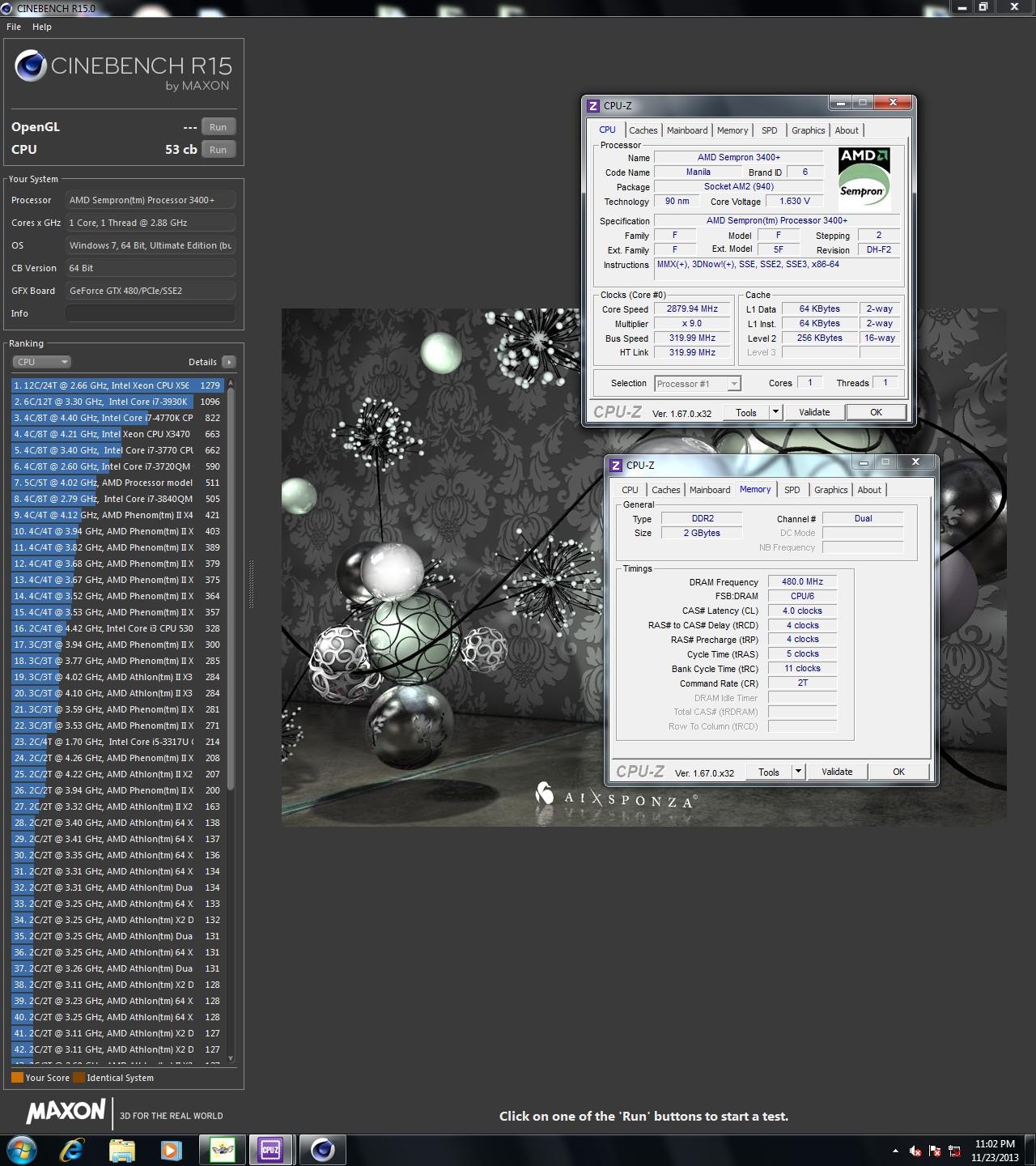Open About tab in upper CPU-Z window
1036x1166 pixels.
pyautogui.click(x=847, y=130)
